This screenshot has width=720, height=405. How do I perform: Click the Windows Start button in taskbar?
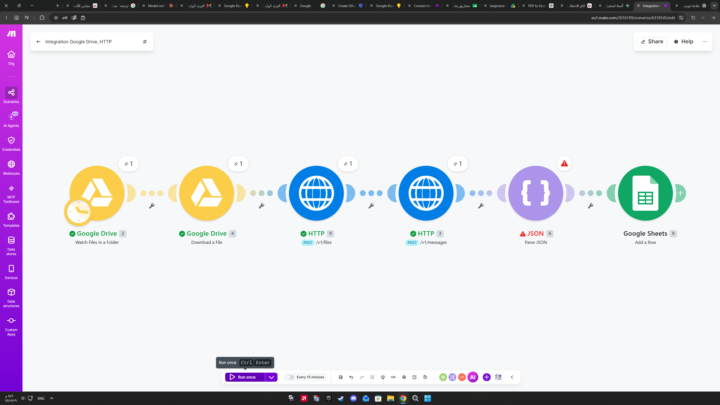428,399
